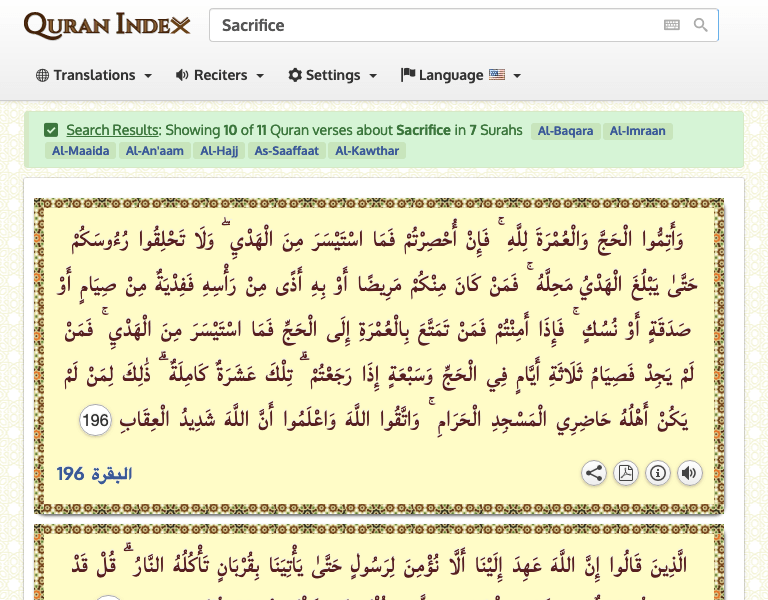Click the magnifying glass search icon

(701, 25)
